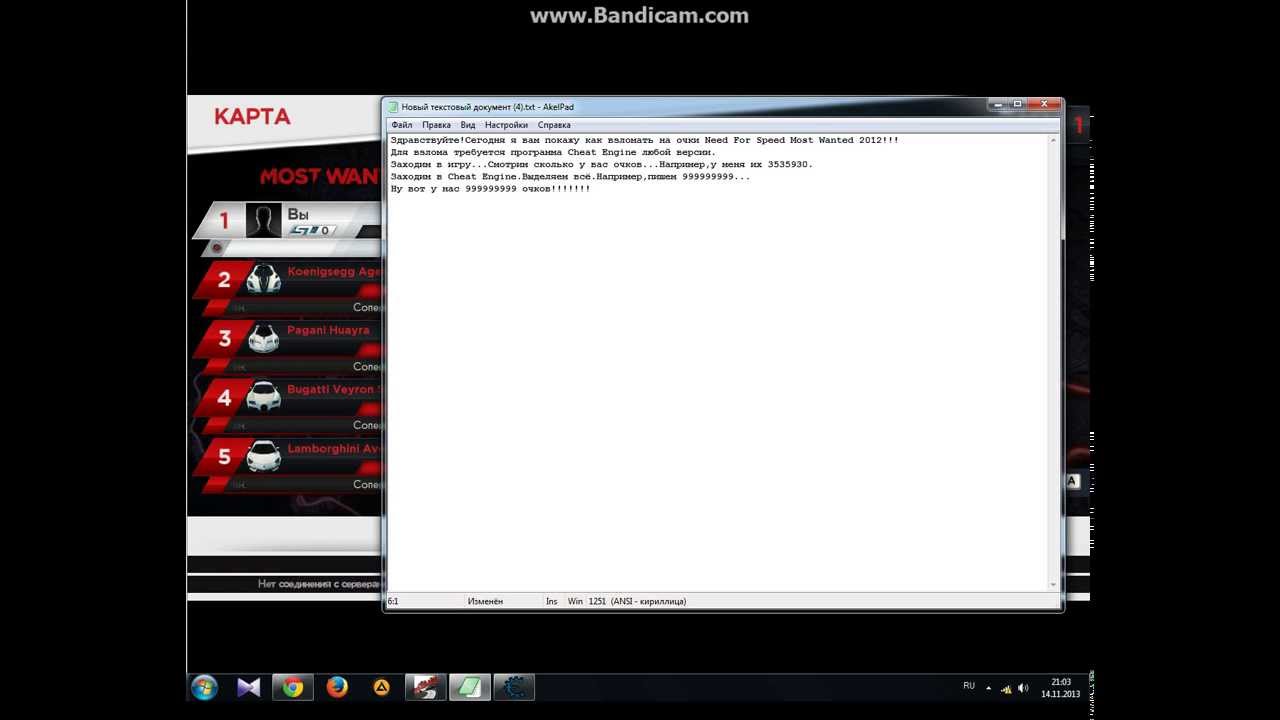This screenshot has width=1280, height=720.
Task: Close the AkelPad window
Action: [1044, 104]
